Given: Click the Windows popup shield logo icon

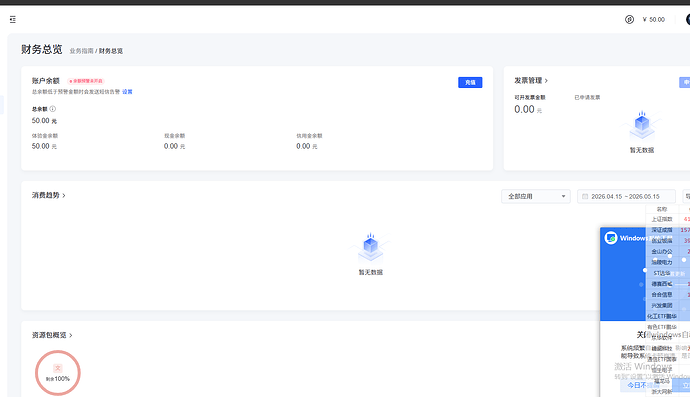Looking at the screenshot, I should (611, 238).
